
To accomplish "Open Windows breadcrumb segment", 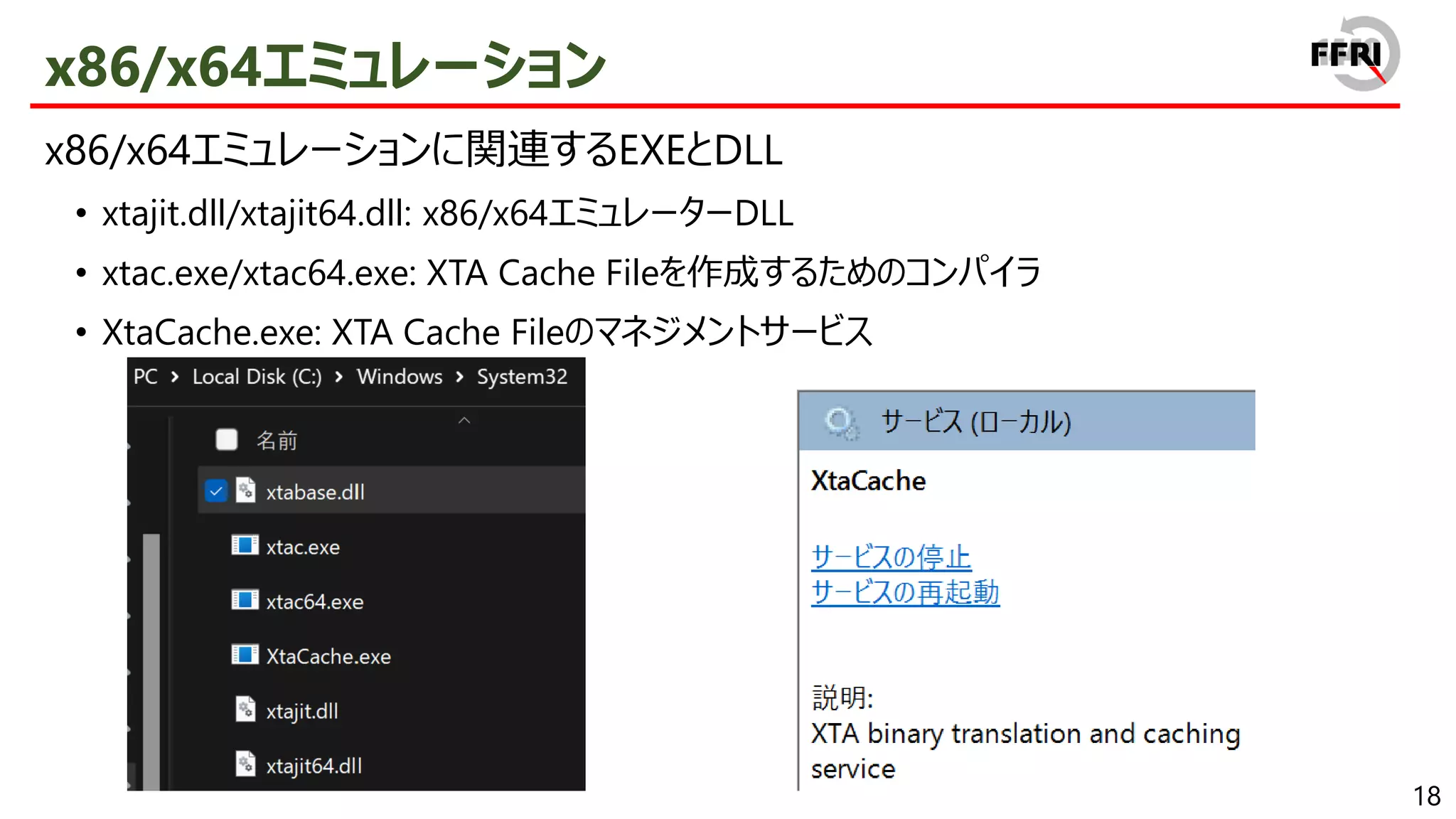I will (x=400, y=377).
